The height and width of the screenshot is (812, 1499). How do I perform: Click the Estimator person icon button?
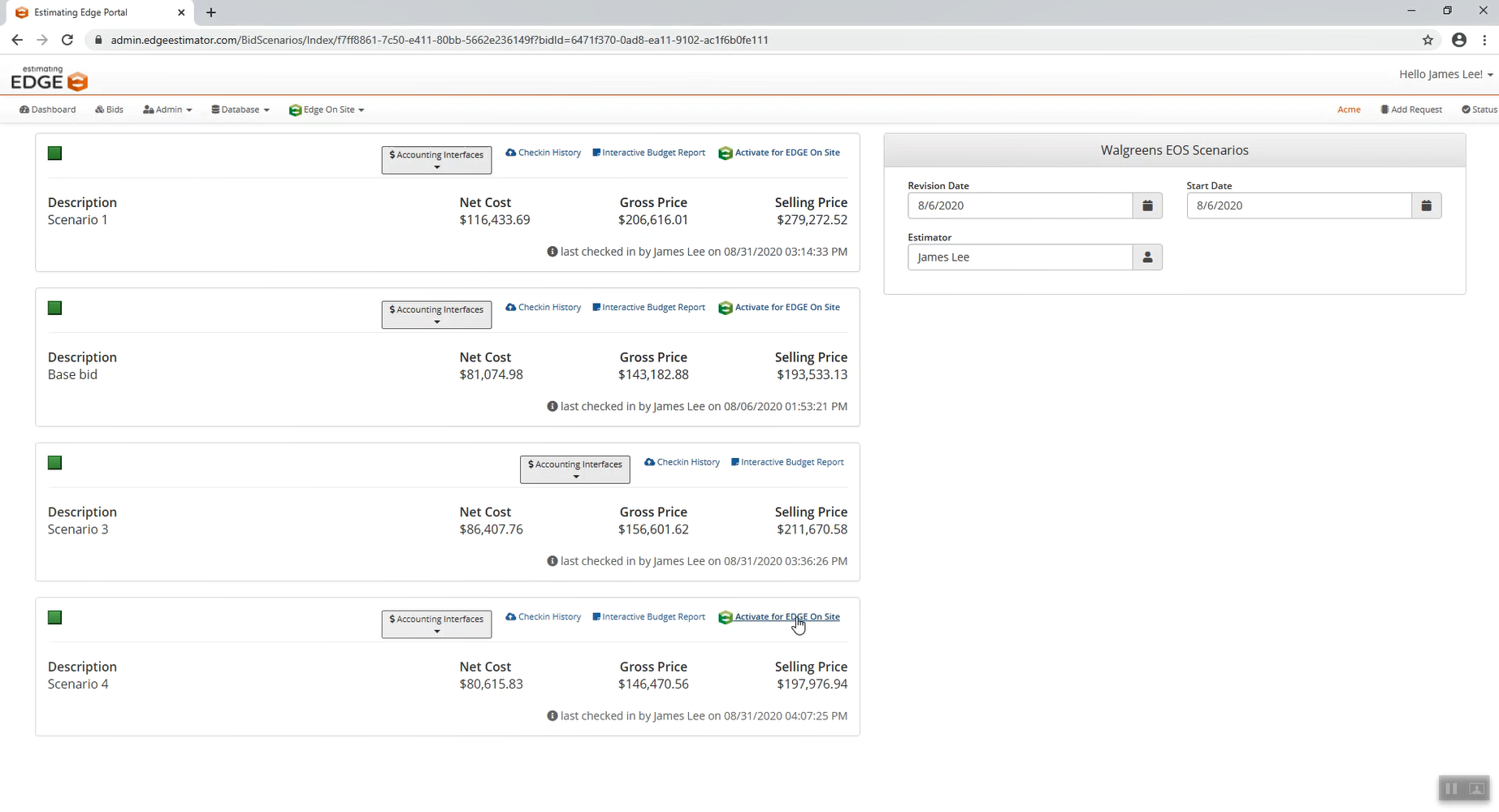[x=1147, y=257]
